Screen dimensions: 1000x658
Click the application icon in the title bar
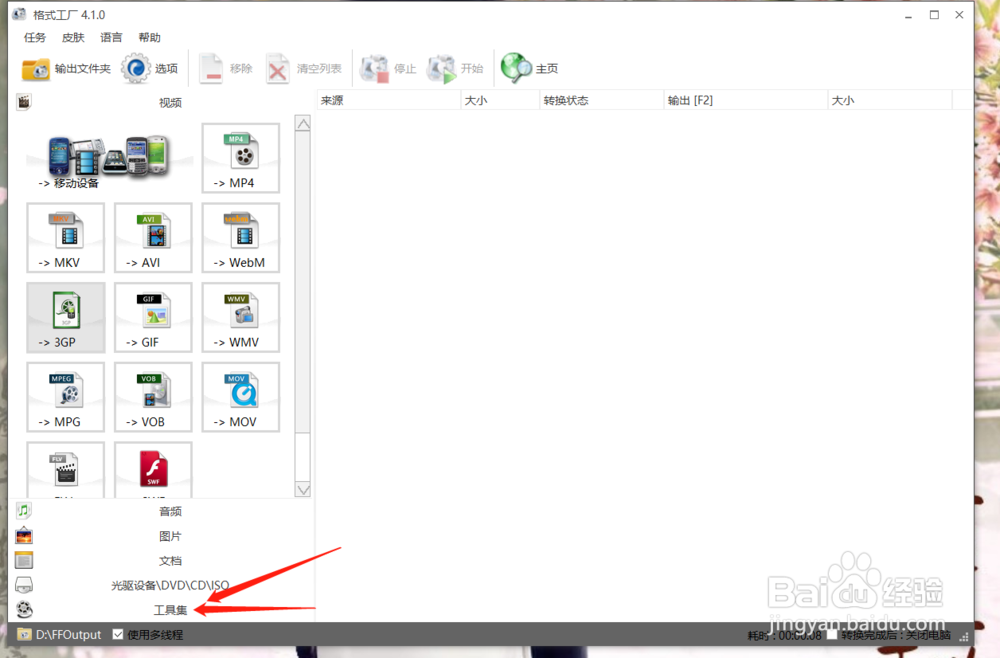20,14
